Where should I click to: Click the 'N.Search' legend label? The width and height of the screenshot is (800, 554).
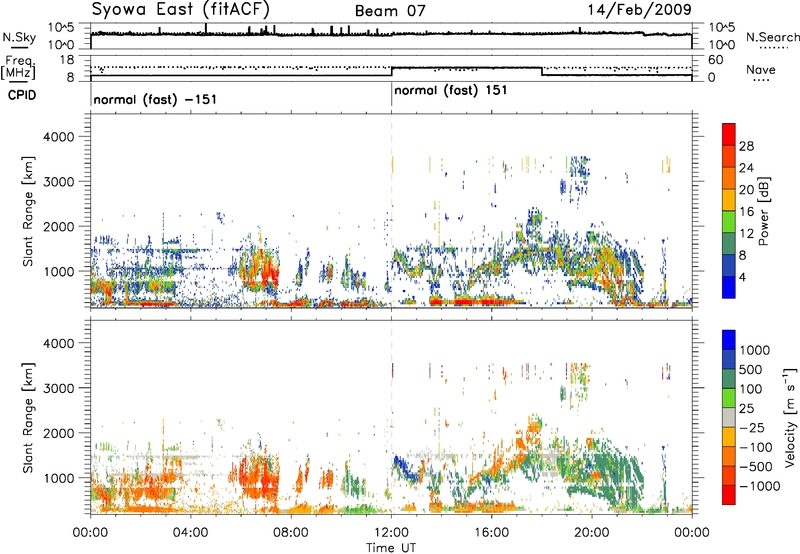(x=773, y=37)
